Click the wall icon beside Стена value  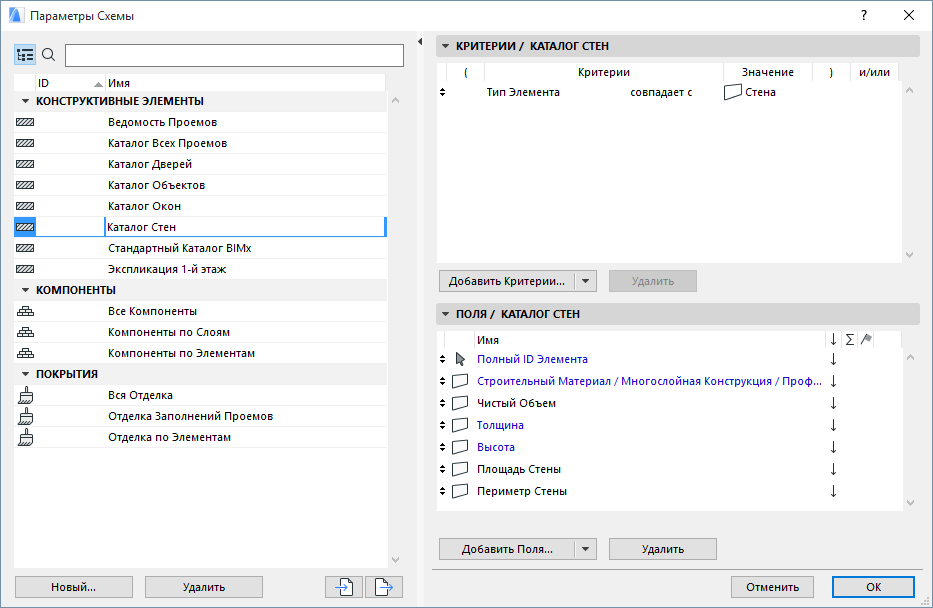(732, 92)
